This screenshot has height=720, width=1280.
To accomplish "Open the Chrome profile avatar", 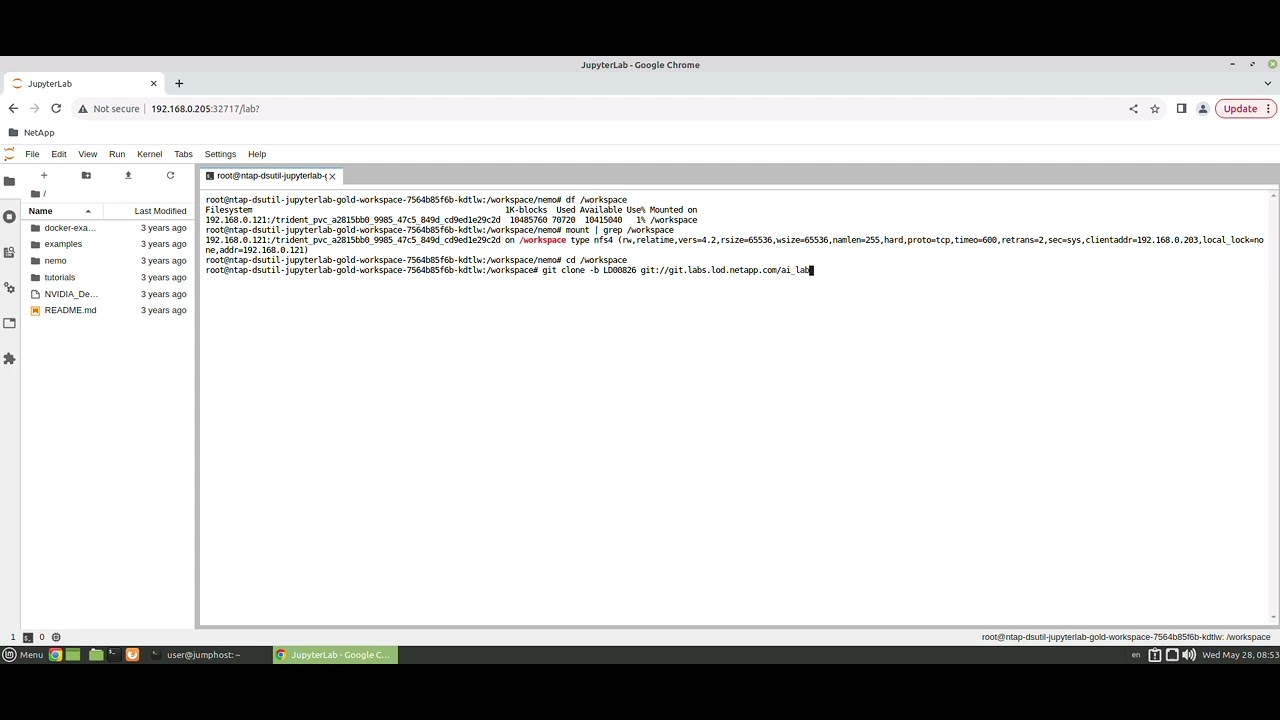I will (1203, 108).
